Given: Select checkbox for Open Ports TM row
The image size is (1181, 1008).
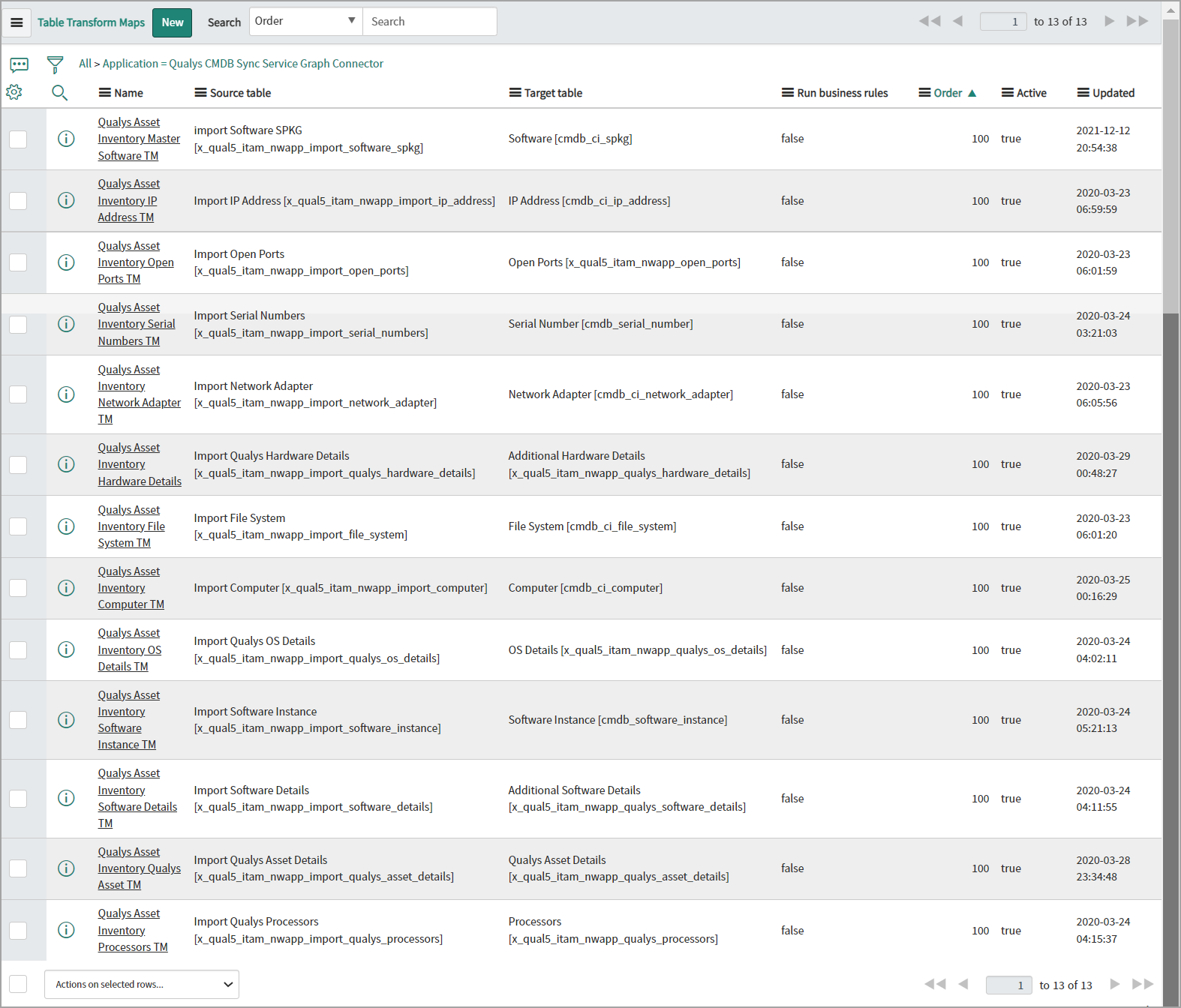Looking at the screenshot, I should pos(18,262).
